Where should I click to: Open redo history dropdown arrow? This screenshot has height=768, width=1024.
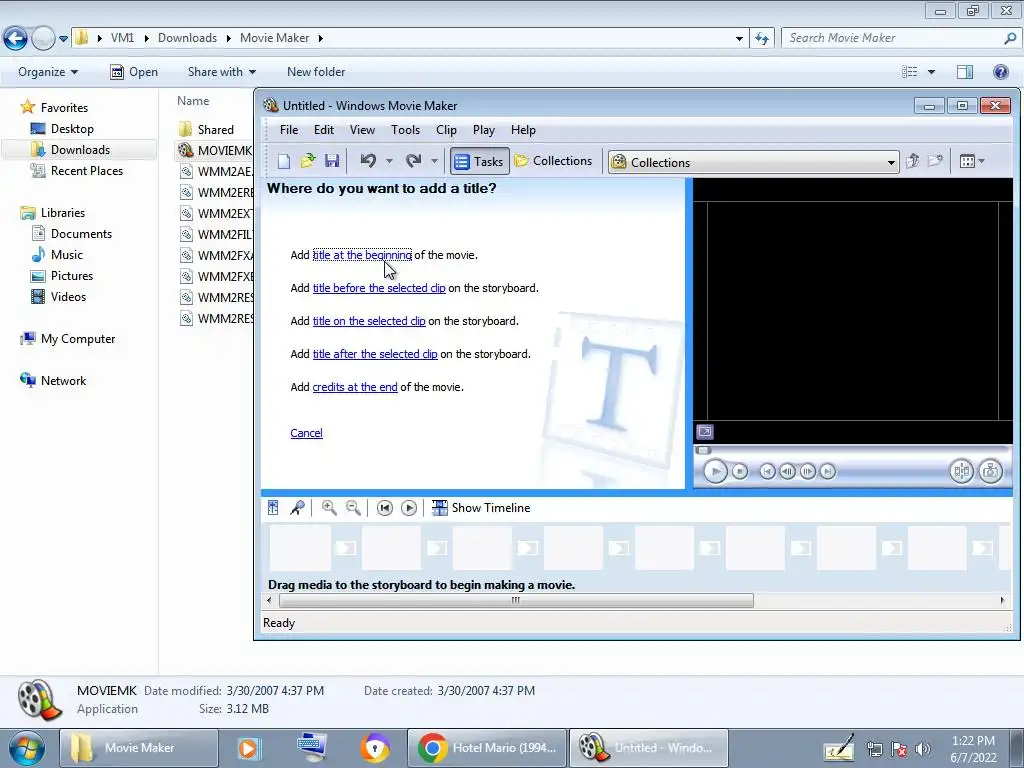pos(434,161)
